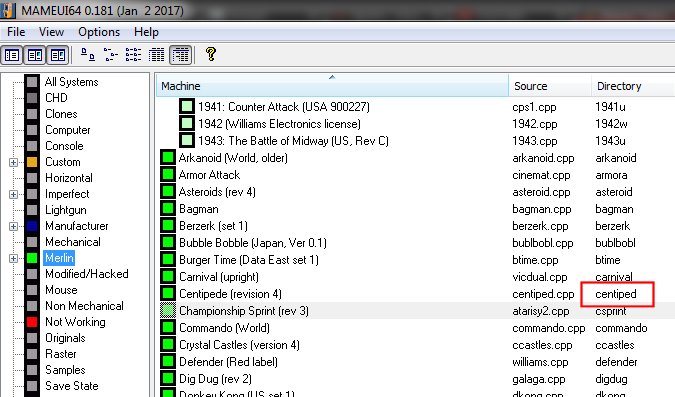The image size is (675, 397).
Task: Switch to details view icon
Action: pos(156,55)
